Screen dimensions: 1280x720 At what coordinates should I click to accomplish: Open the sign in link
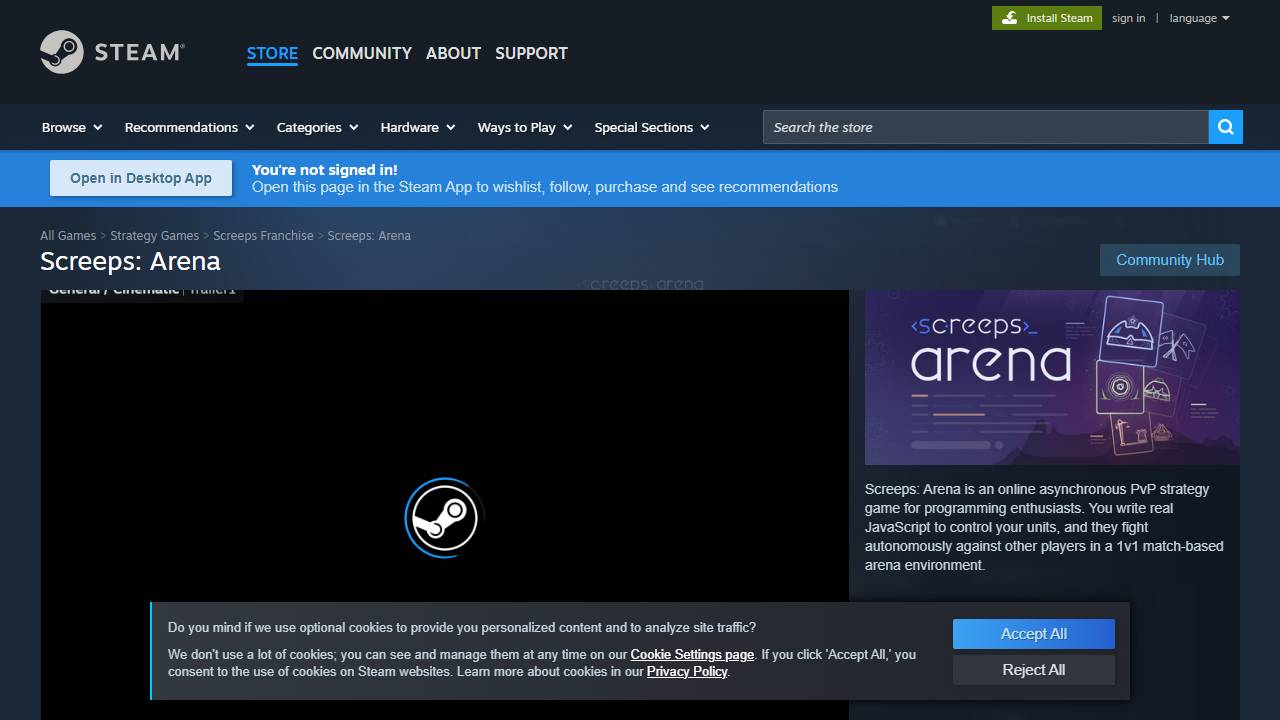(1128, 18)
